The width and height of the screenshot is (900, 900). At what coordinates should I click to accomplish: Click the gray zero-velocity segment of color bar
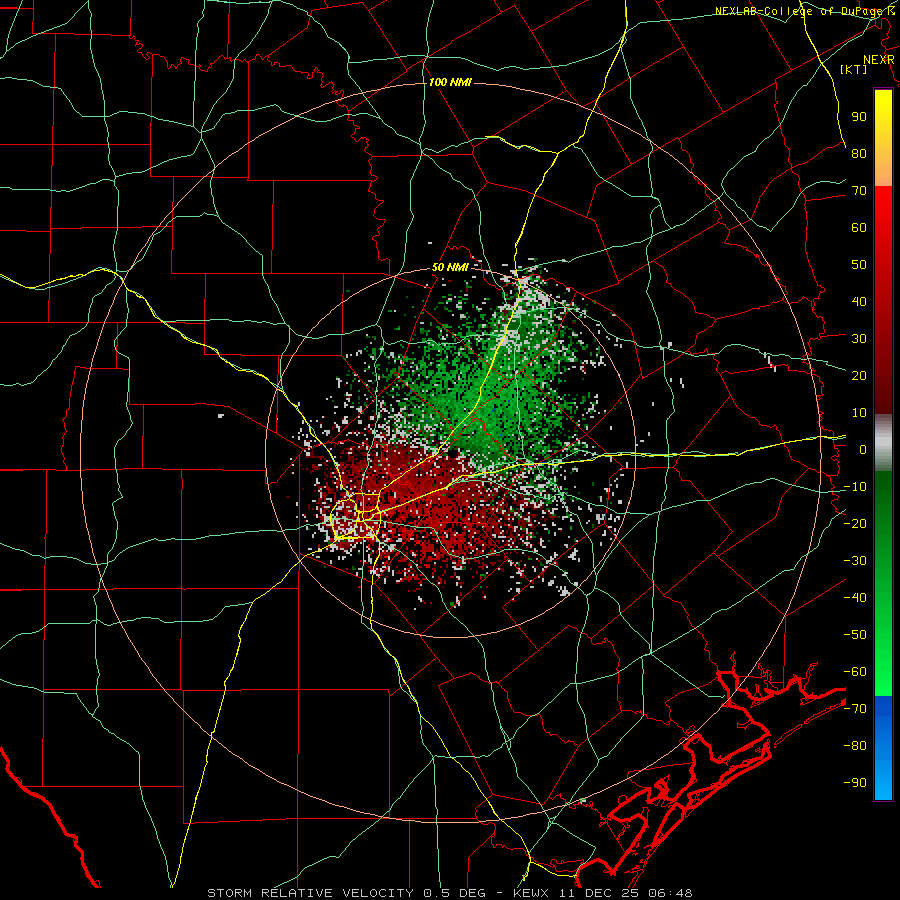883,443
